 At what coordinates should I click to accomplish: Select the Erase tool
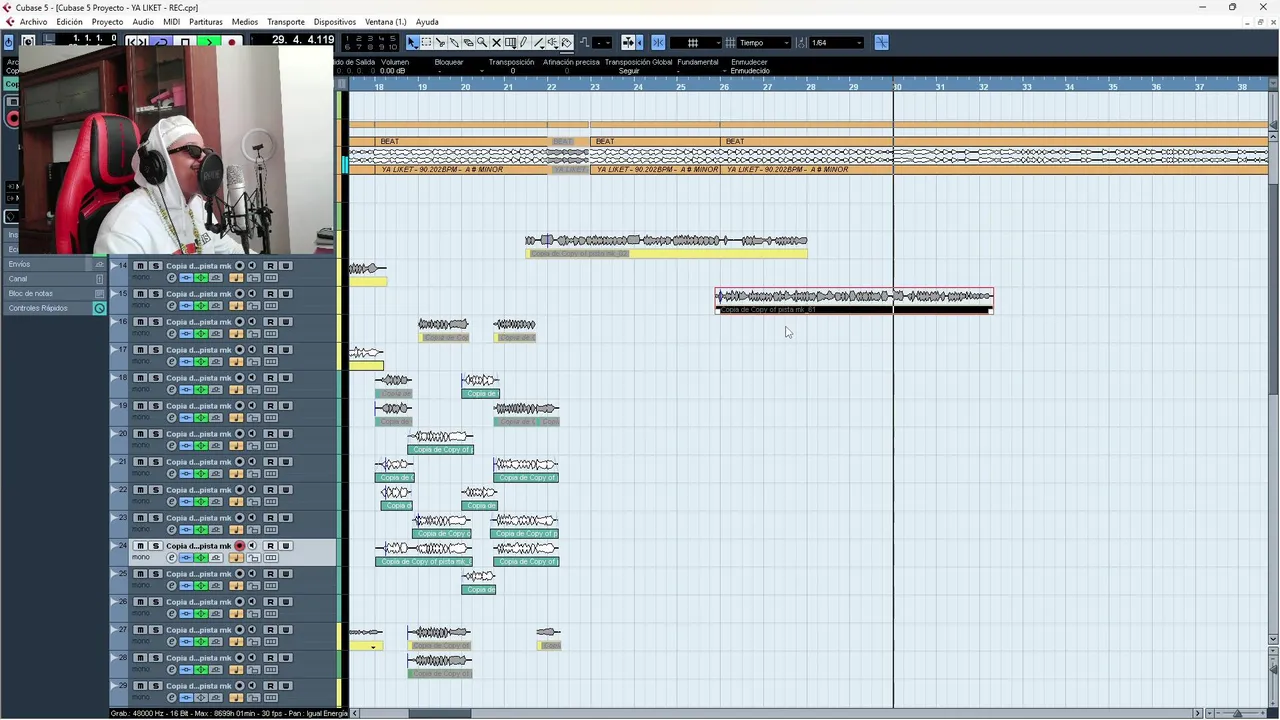pos(469,42)
